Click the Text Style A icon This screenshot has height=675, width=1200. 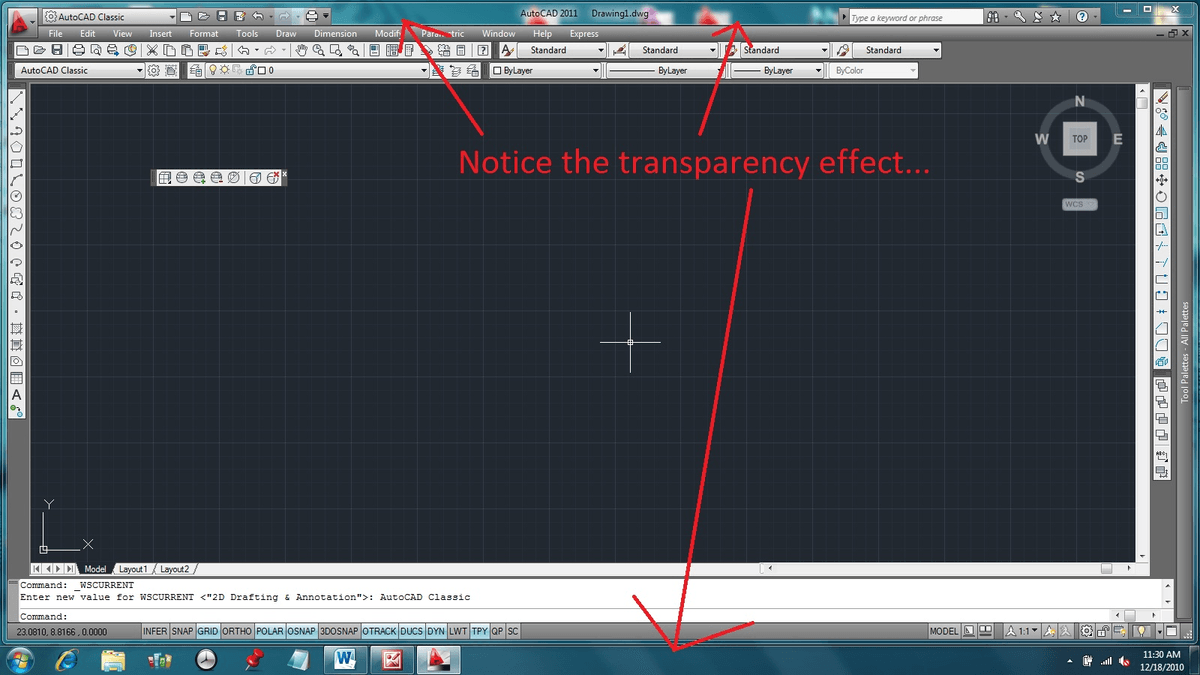click(507, 50)
